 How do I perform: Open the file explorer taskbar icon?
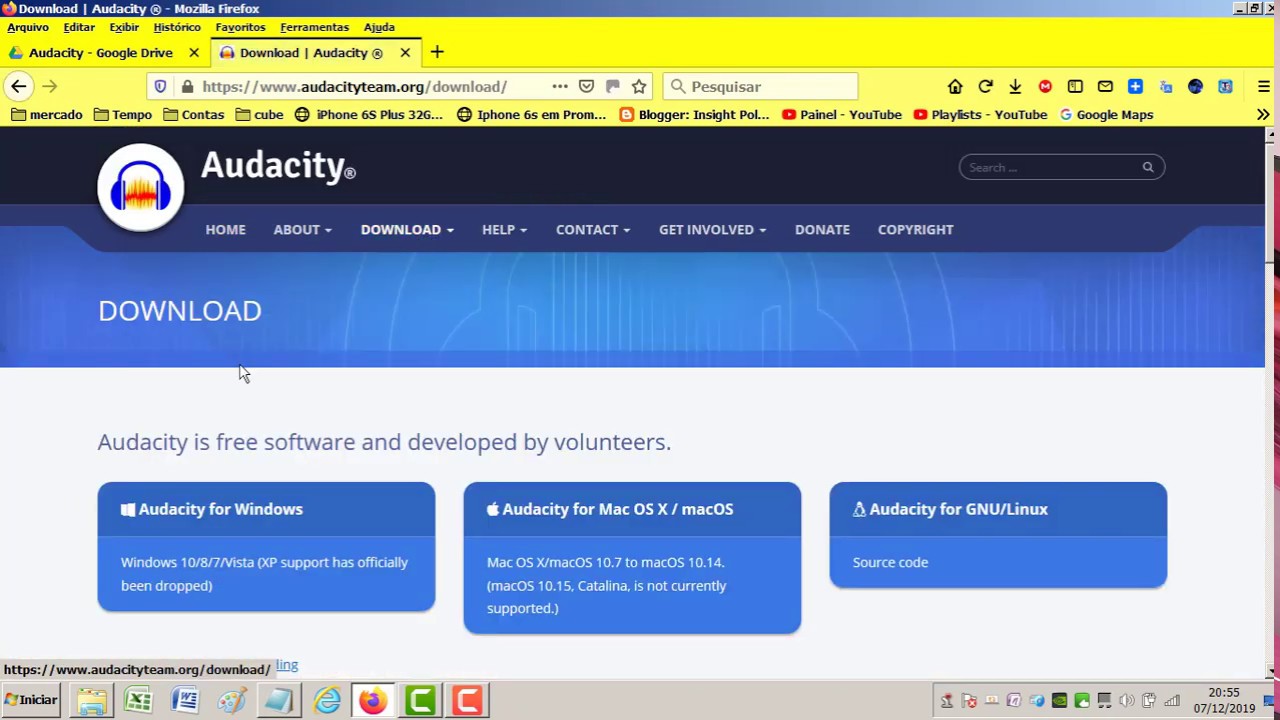tap(91, 700)
